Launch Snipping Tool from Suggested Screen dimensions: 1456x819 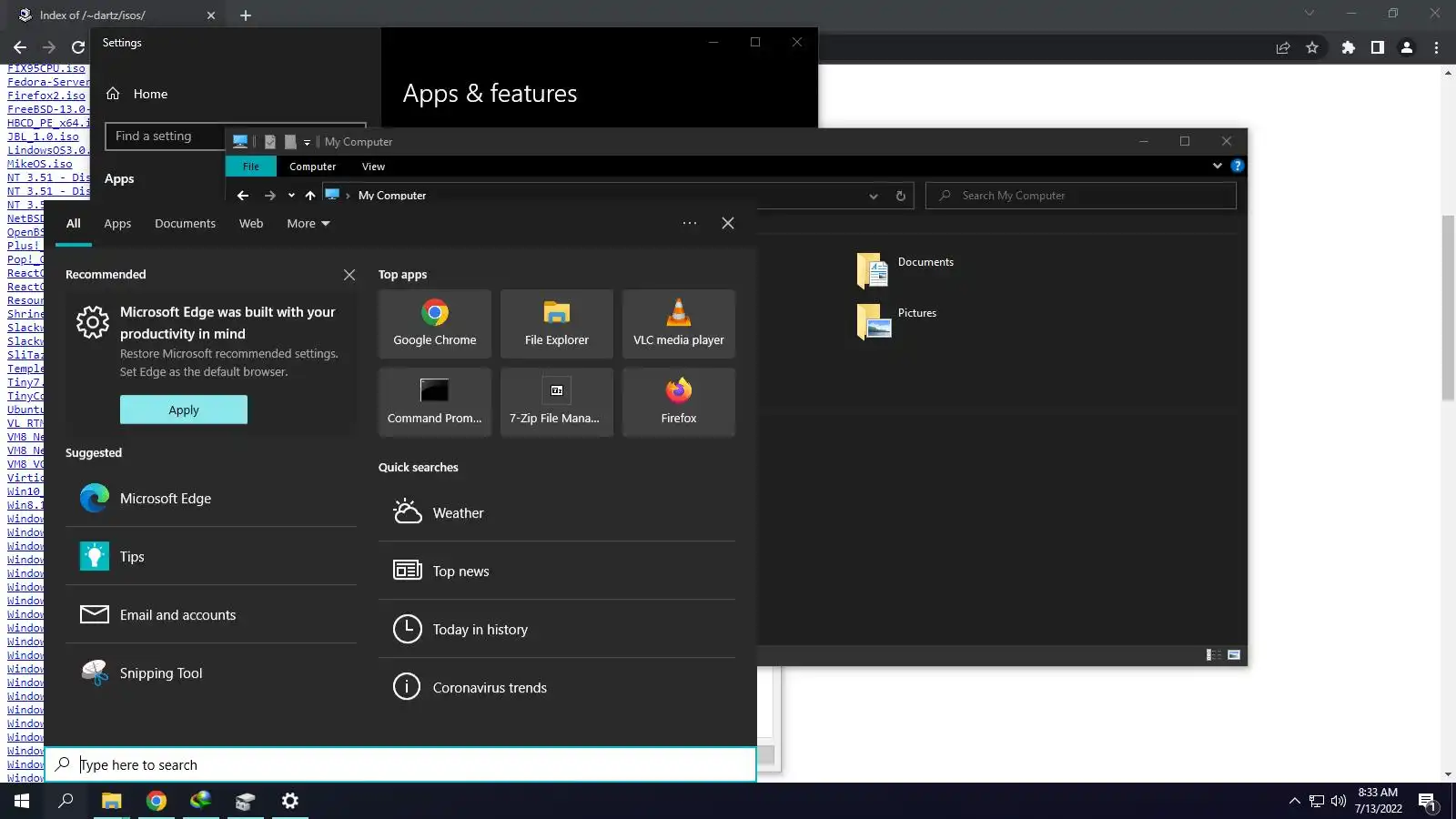(211, 673)
